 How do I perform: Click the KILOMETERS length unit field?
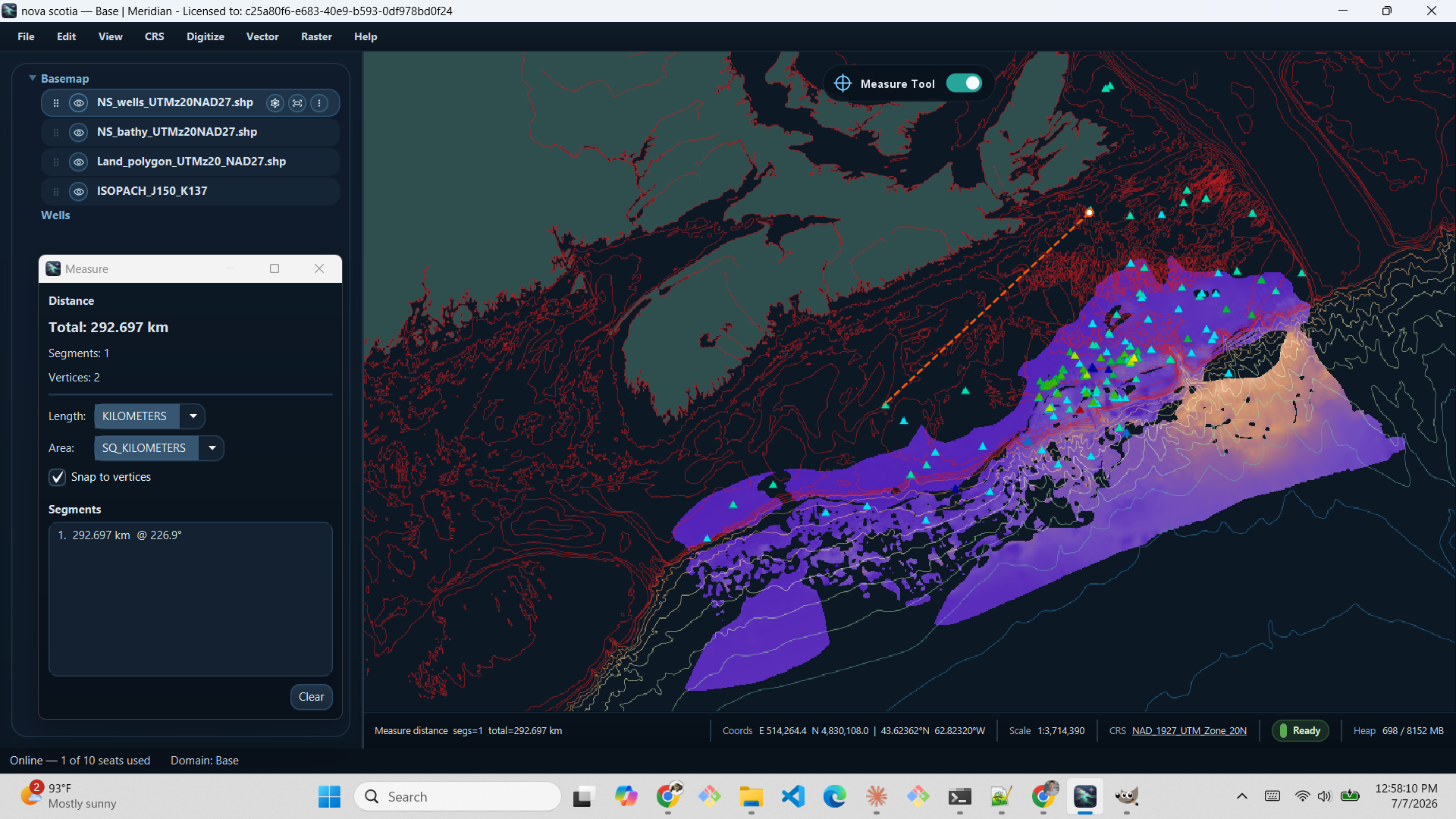(x=136, y=416)
